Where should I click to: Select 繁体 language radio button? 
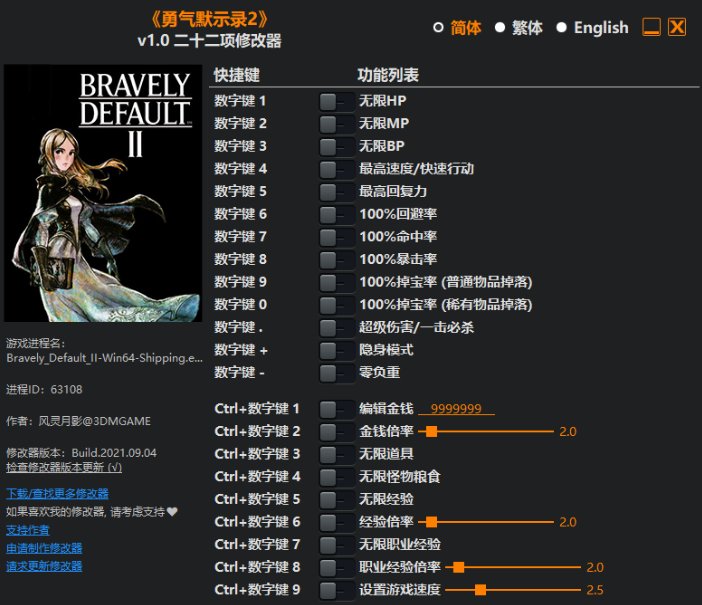[x=500, y=28]
